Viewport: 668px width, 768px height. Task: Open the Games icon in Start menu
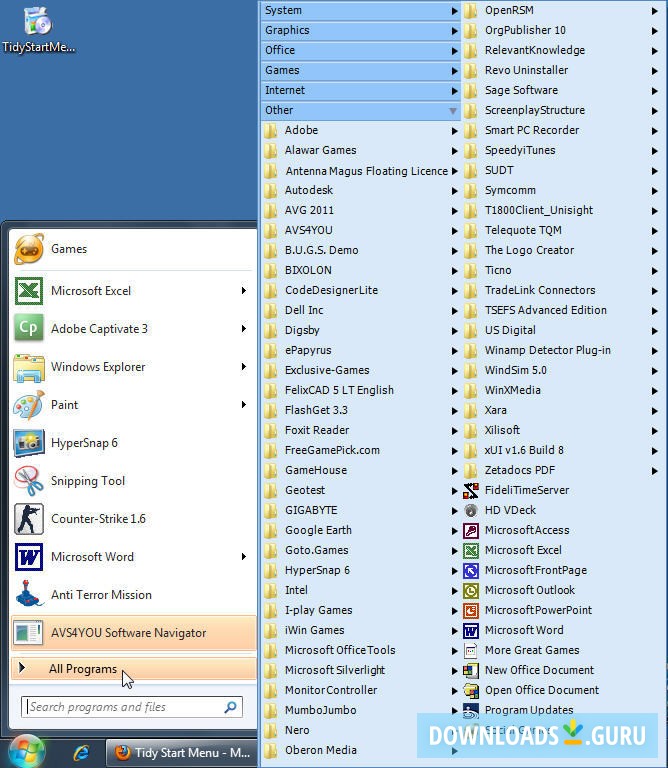29,249
